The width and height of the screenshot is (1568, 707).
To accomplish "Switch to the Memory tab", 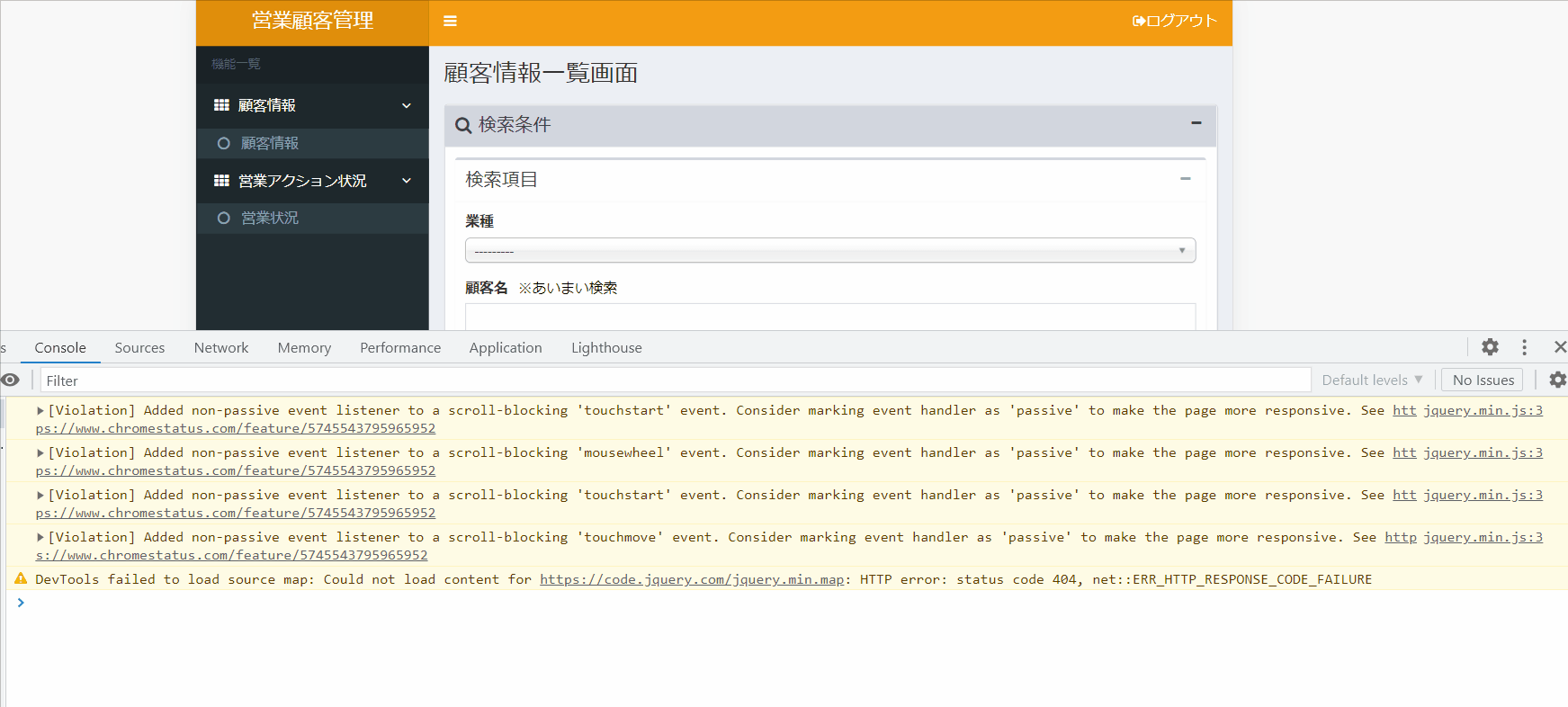I will point(304,347).
